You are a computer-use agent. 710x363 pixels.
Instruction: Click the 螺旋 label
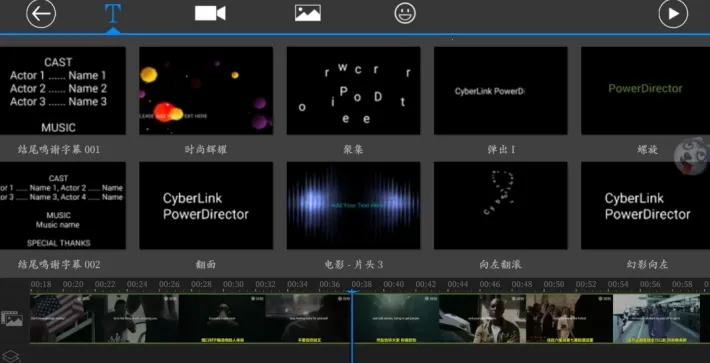647,149
